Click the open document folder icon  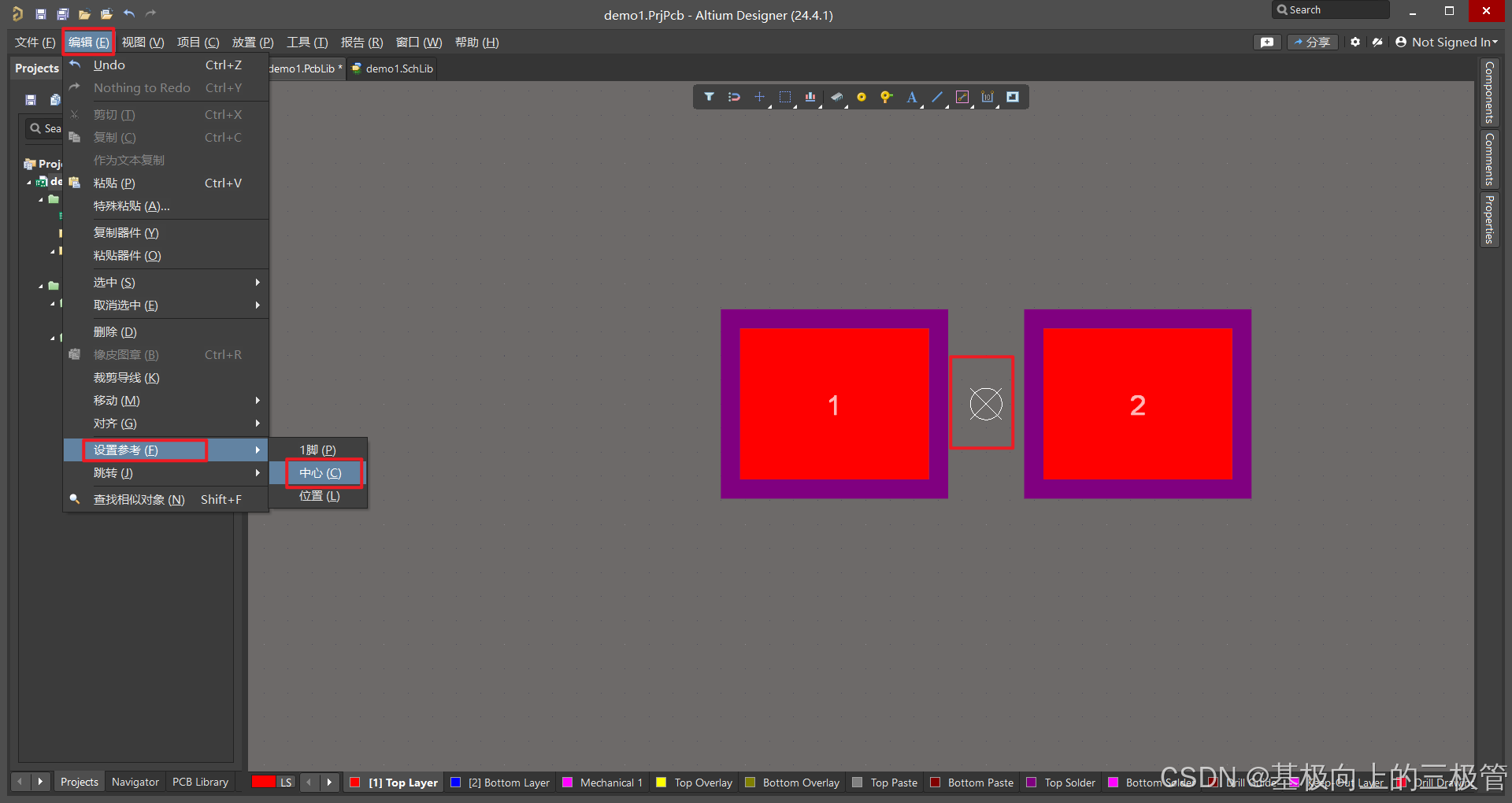pos(84,13)
